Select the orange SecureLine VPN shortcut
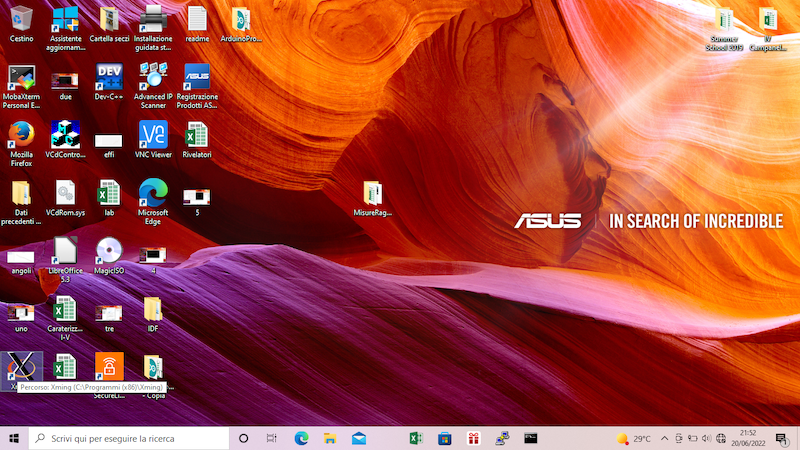Screen dimensions: 800x450 coord(109,366)
